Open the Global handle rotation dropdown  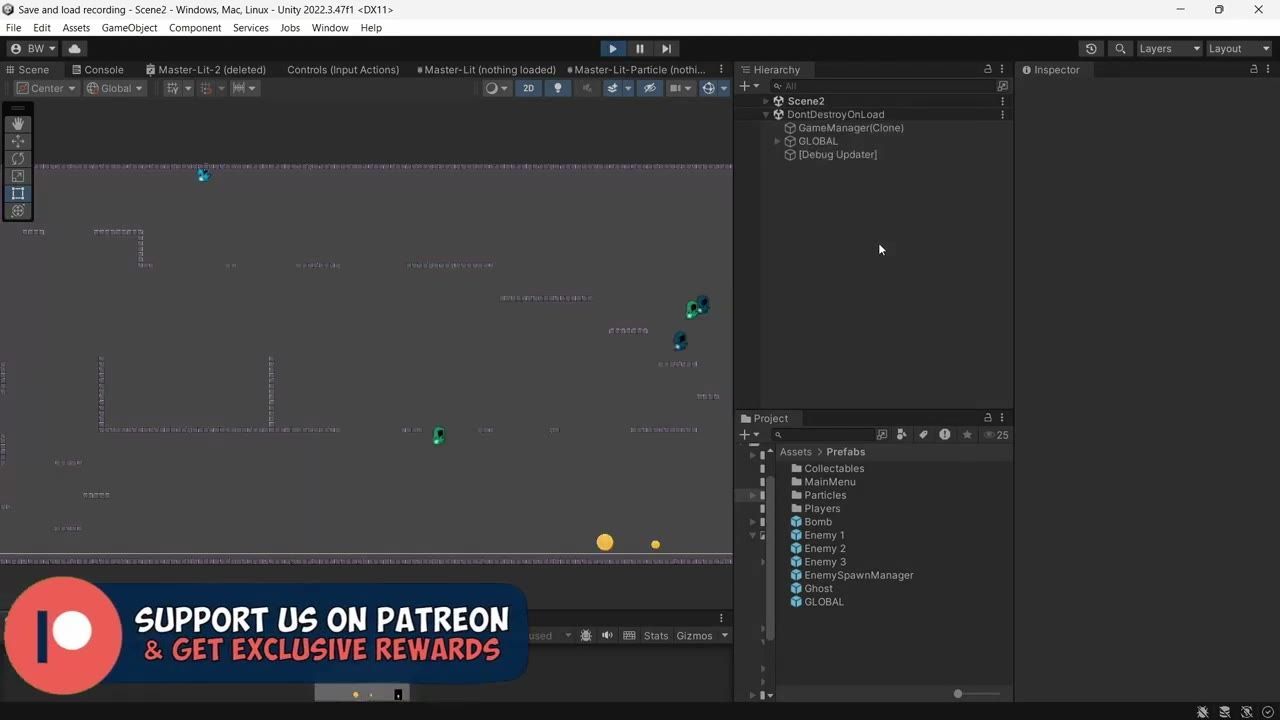[115, 88]
